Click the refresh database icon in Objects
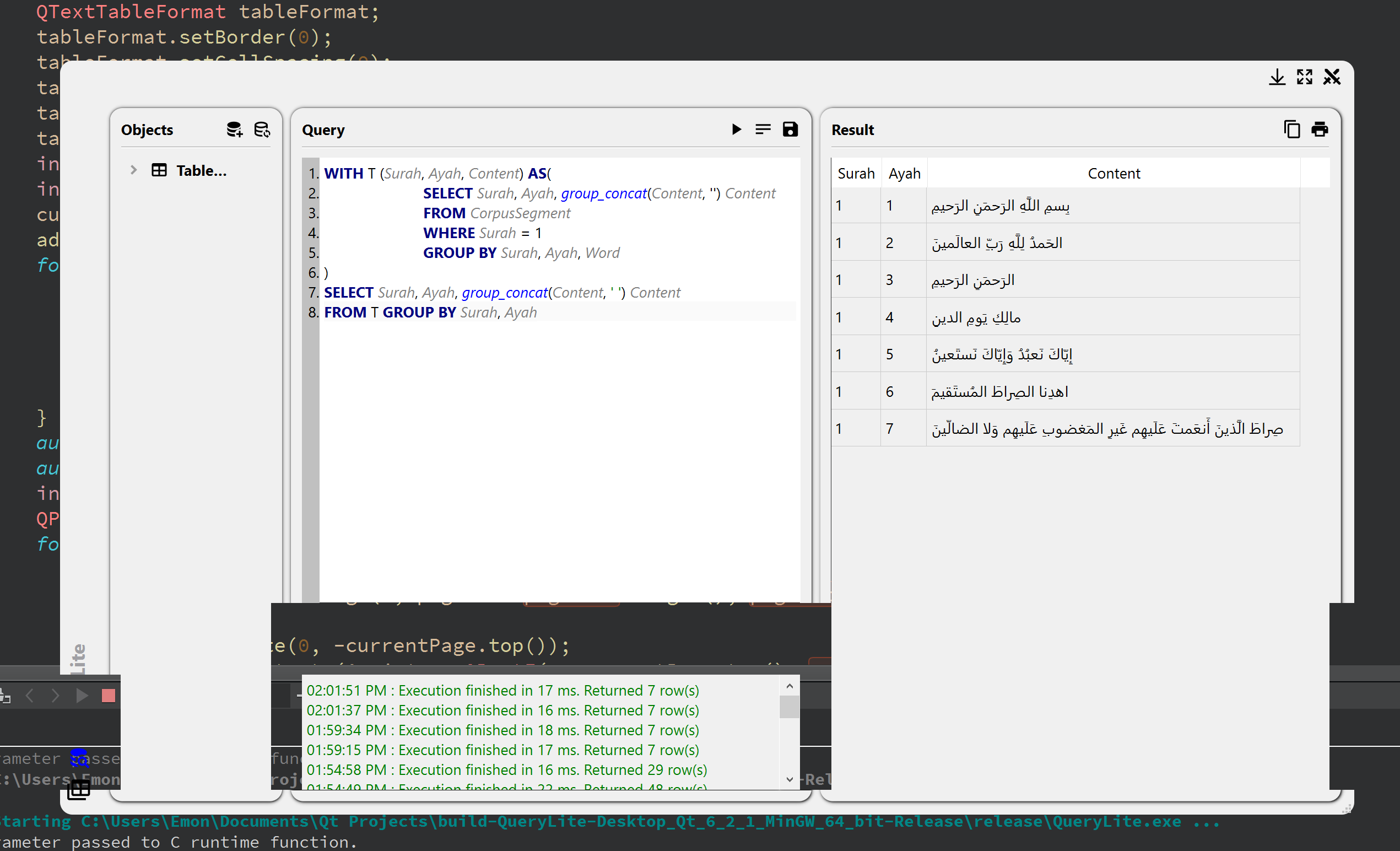 point(262,130)
